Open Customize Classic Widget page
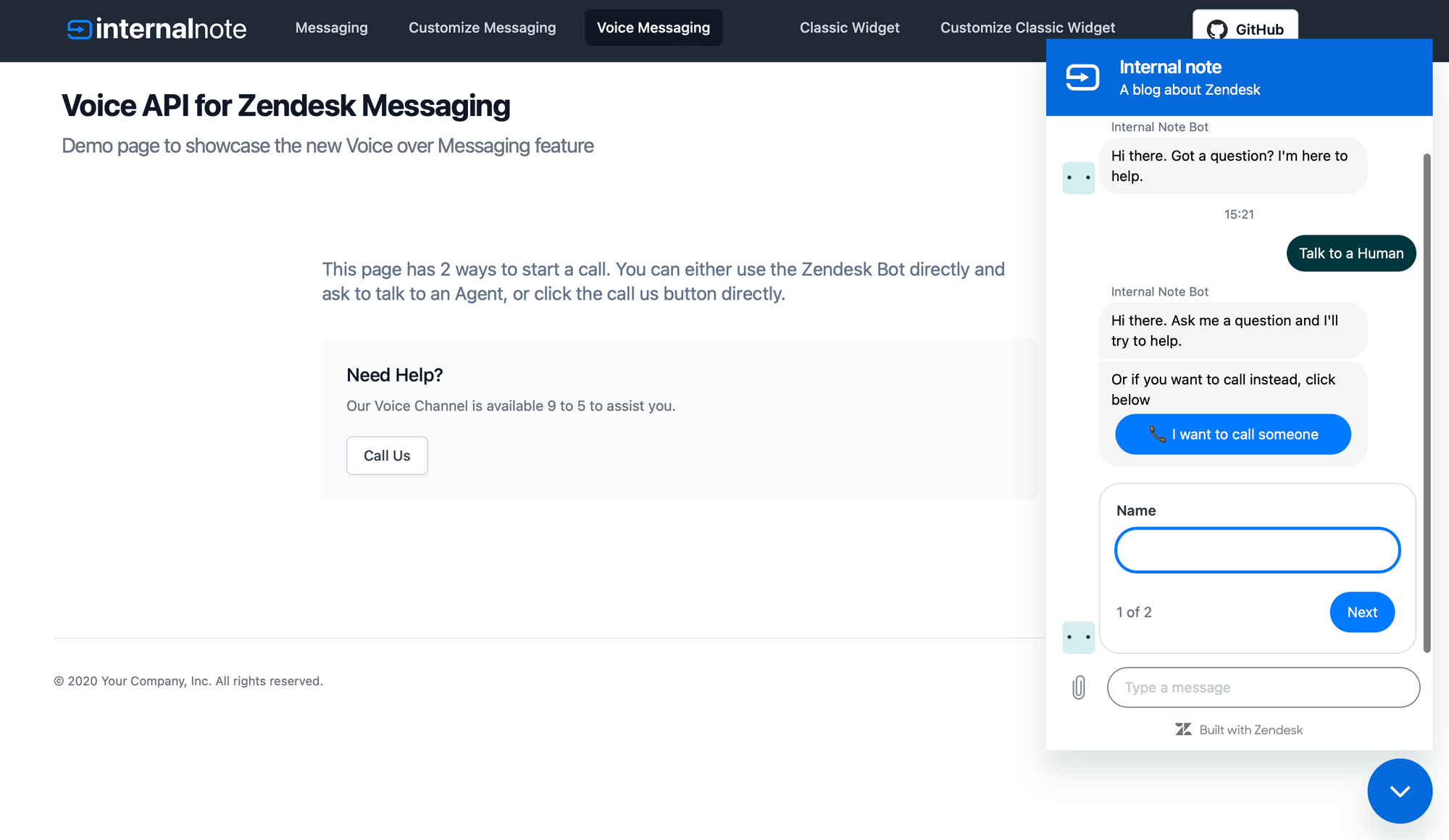 (1027, 28)
